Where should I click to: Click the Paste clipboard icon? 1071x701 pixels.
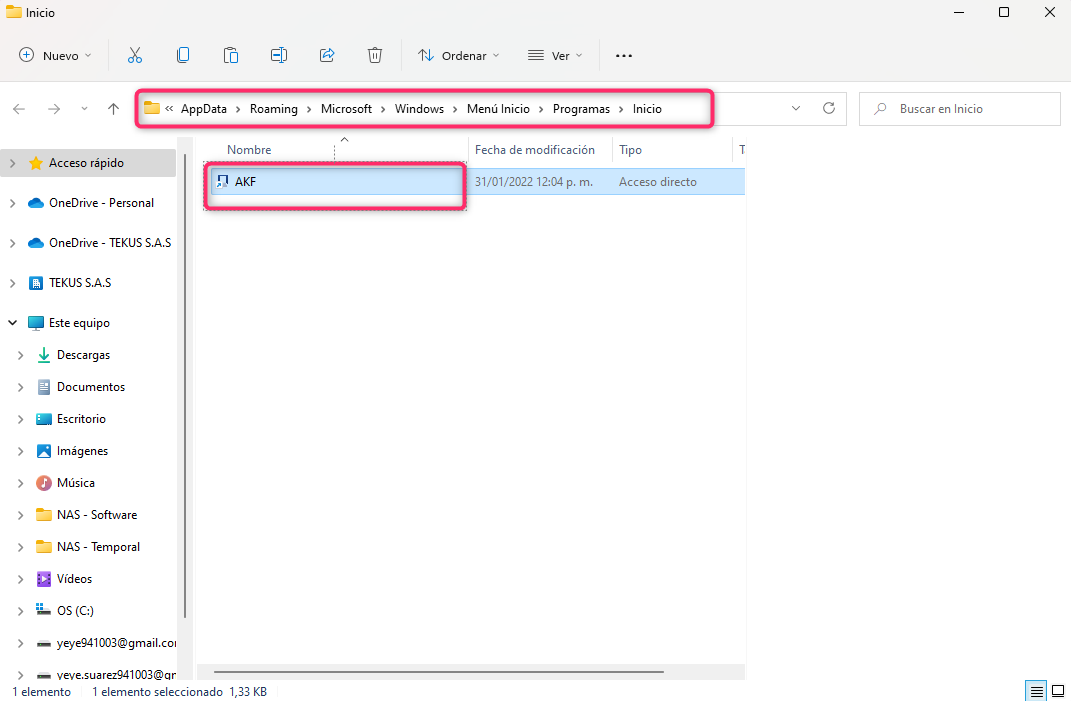coord(231,56)
